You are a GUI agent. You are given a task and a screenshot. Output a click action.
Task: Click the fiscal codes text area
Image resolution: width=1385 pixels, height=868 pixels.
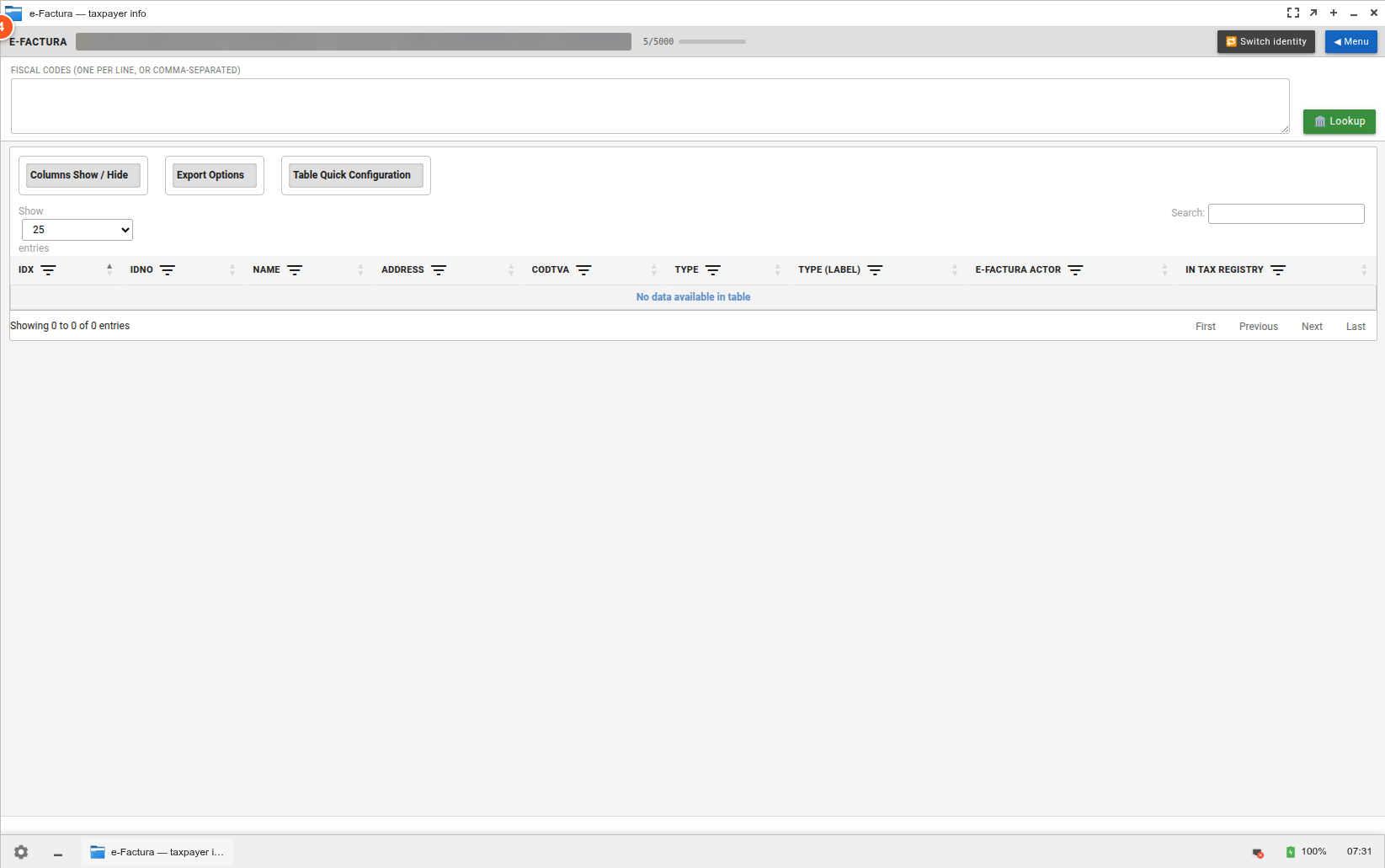coord(650,106)
